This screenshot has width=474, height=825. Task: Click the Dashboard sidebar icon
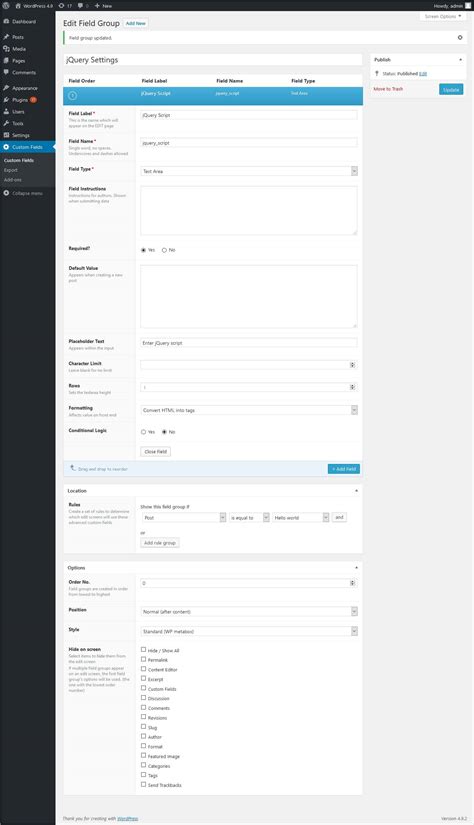(x=6, y=22)
